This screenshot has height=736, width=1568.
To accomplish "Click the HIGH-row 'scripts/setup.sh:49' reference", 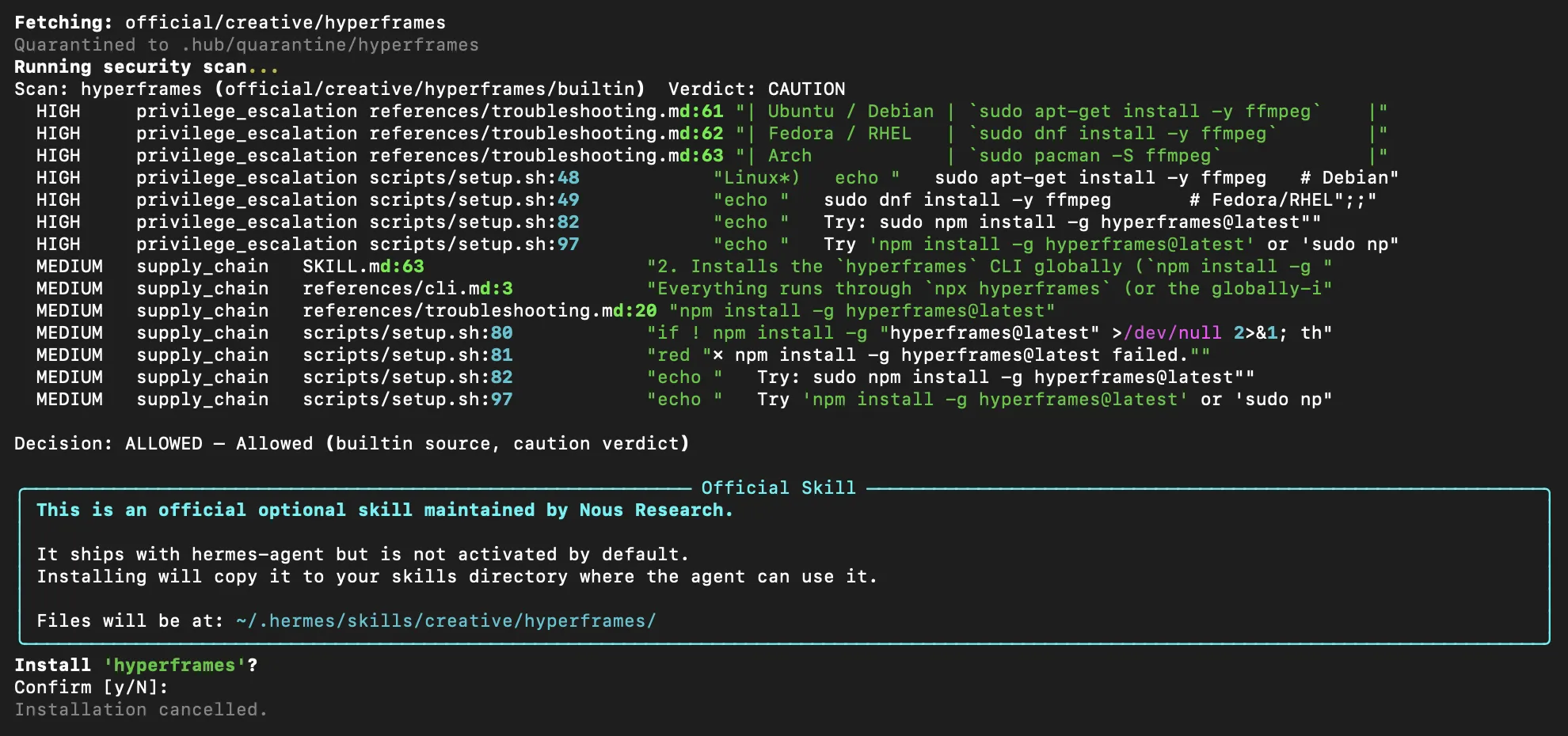I will coord(474,200).
